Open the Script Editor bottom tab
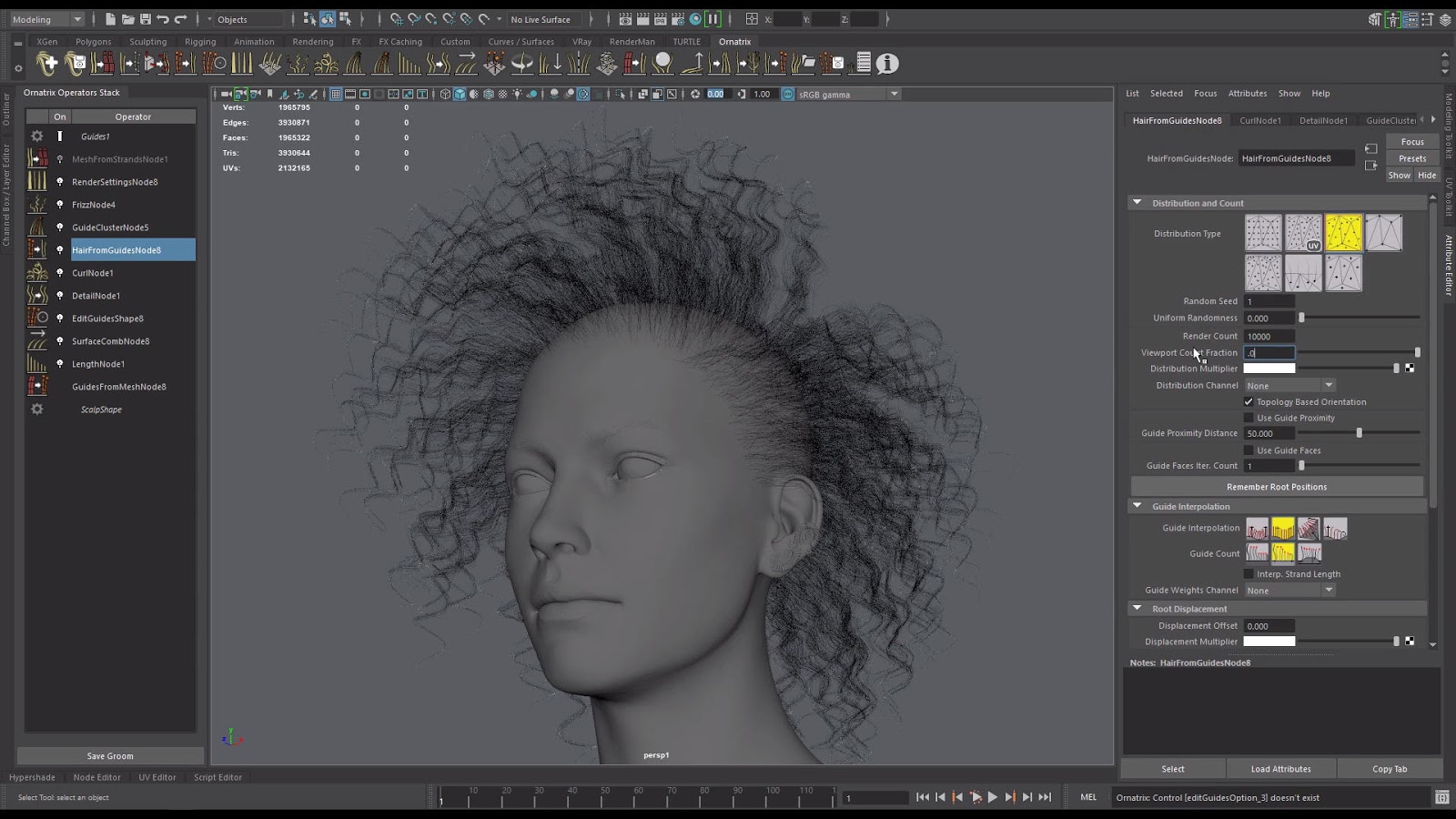This screenshot has width=1456, height=819. [217, 777]
